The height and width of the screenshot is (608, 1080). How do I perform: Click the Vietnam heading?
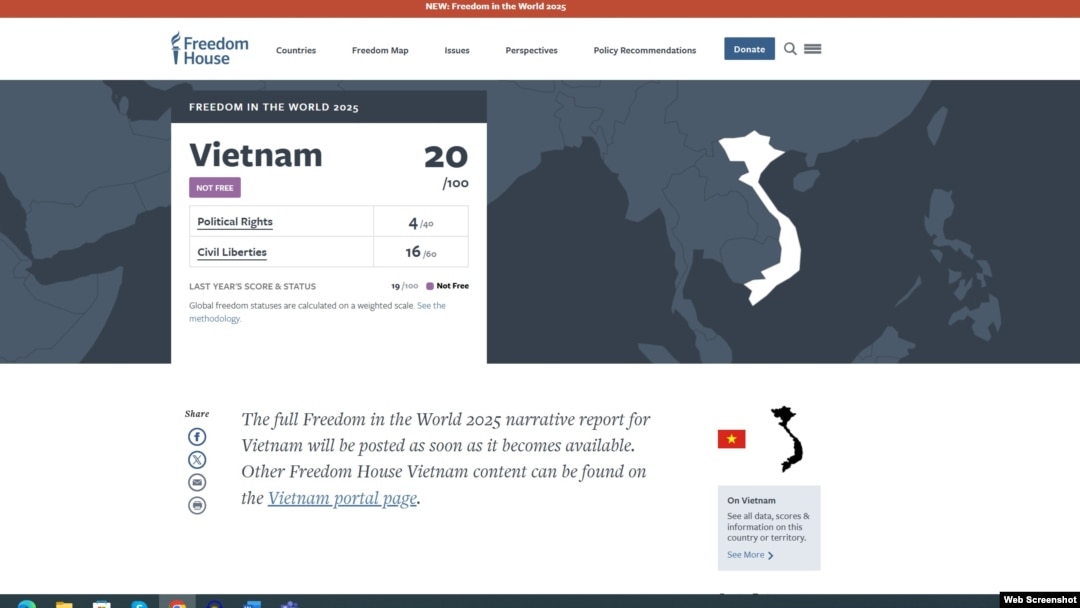[x=256, y=155]
